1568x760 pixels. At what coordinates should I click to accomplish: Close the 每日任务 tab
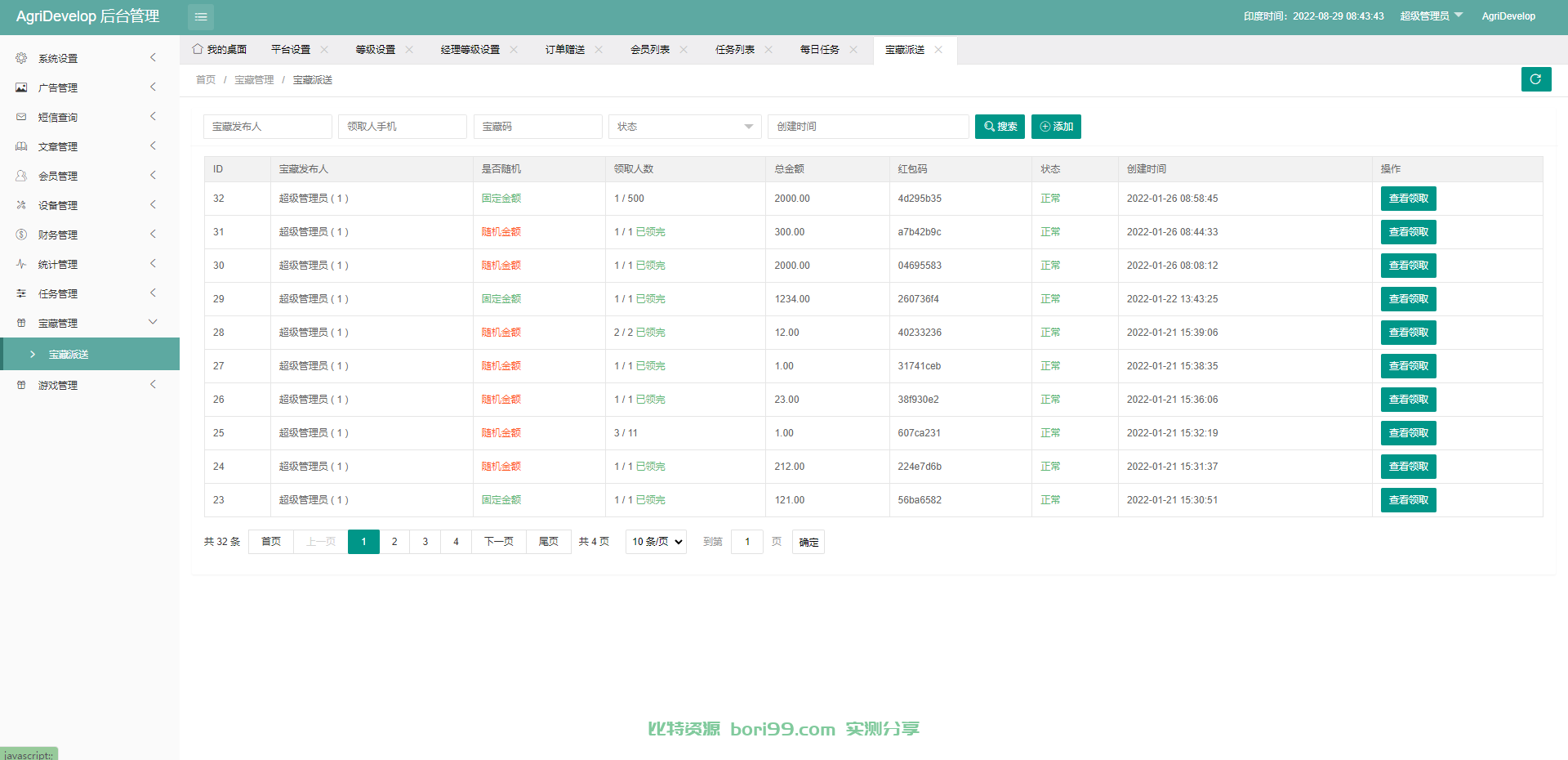[853, 50]
